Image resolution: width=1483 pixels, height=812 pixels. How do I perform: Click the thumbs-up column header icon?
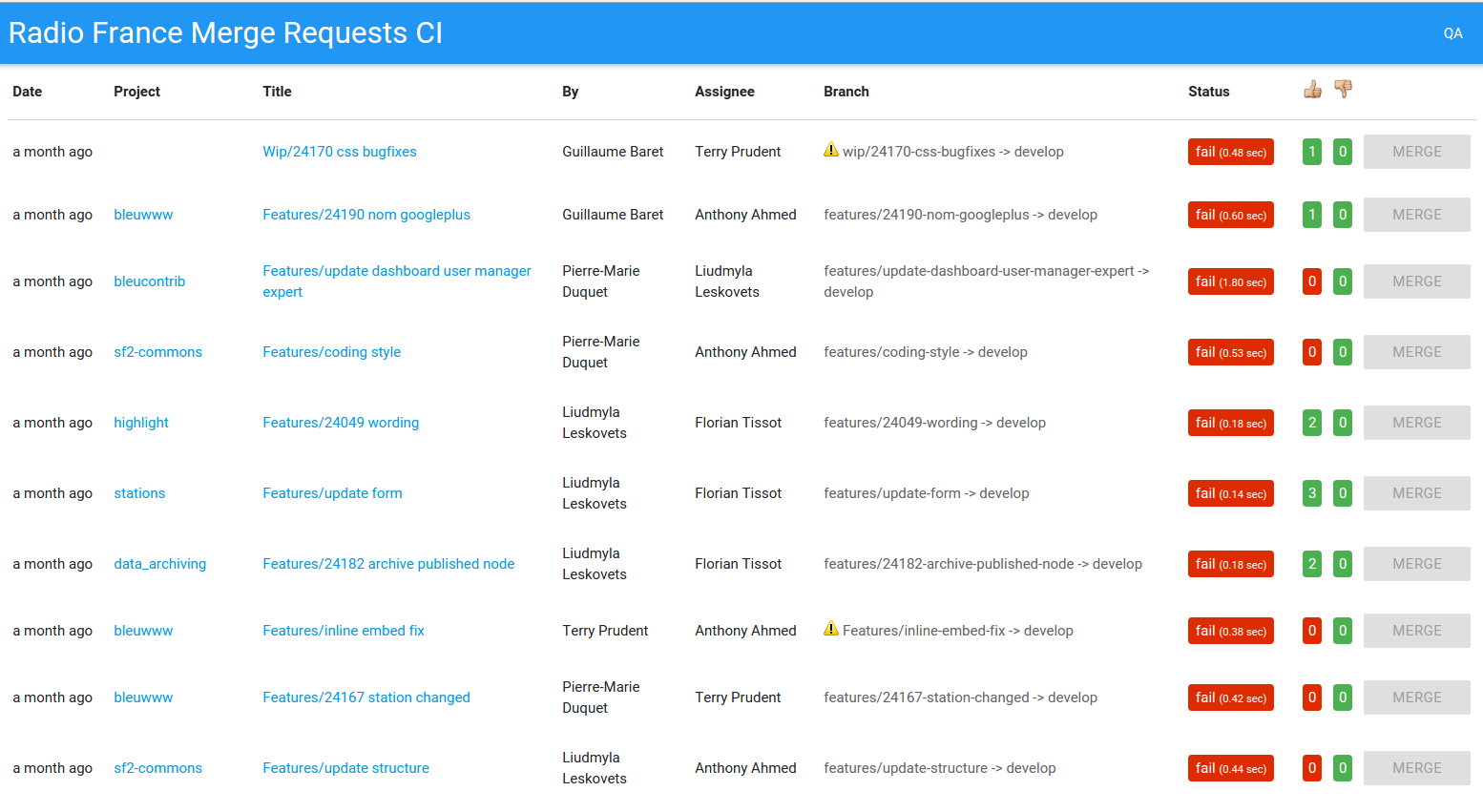tap(1313, 90)
